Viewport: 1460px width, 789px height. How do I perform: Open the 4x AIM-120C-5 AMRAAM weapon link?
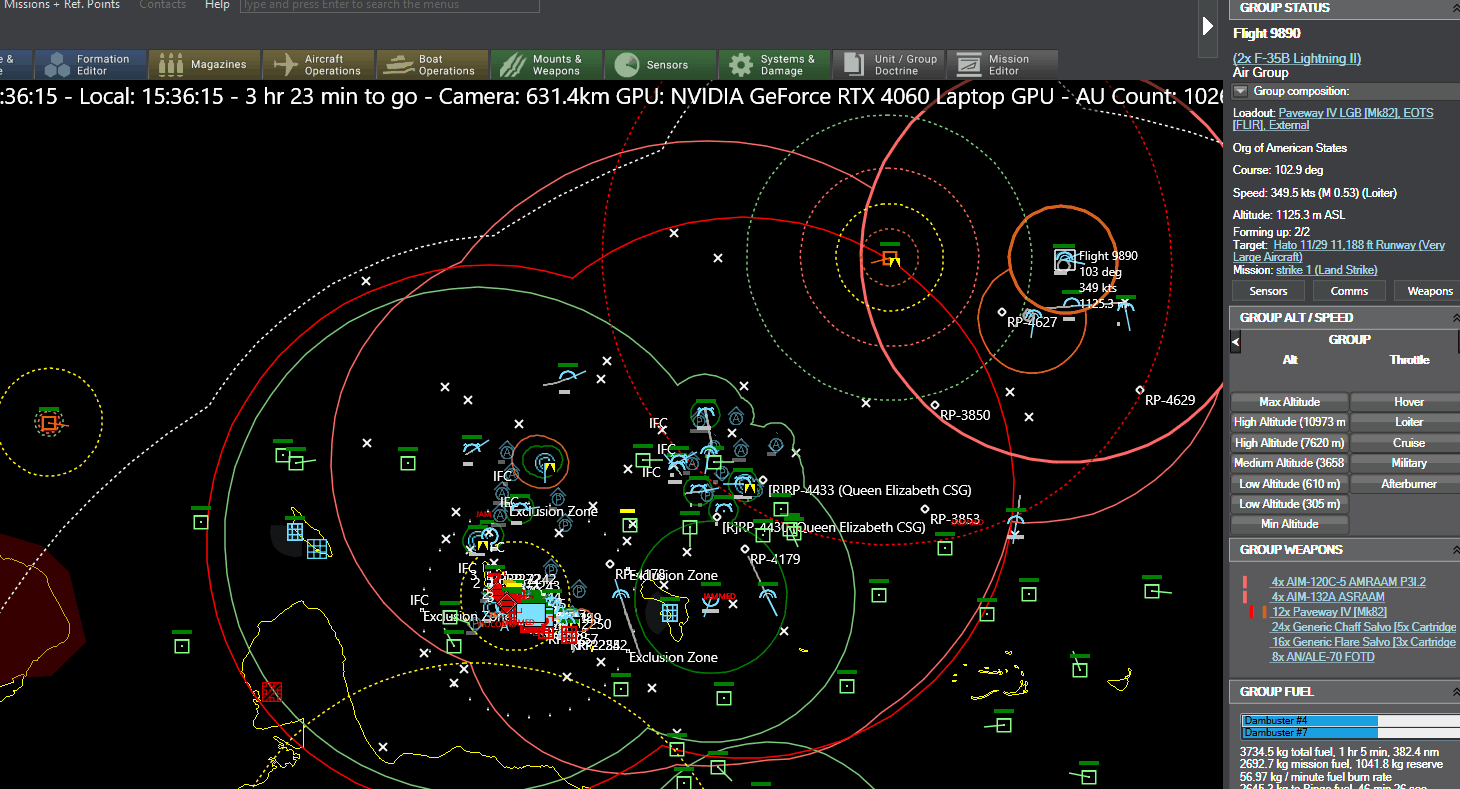coord(1348,582)
